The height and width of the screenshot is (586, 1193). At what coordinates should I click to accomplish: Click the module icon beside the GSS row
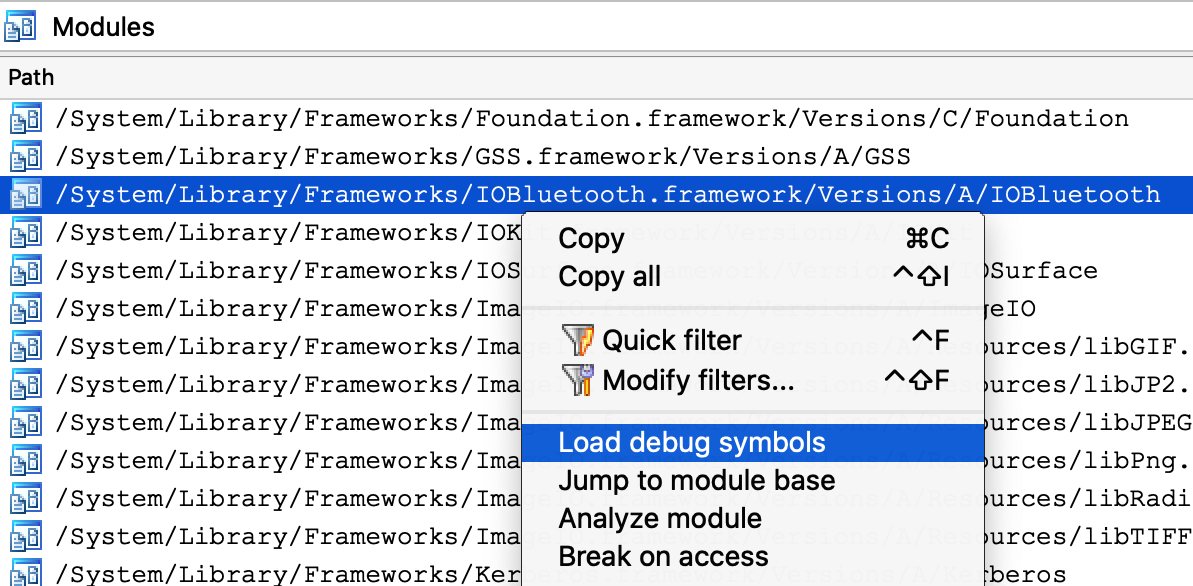(x=25, y=158)
